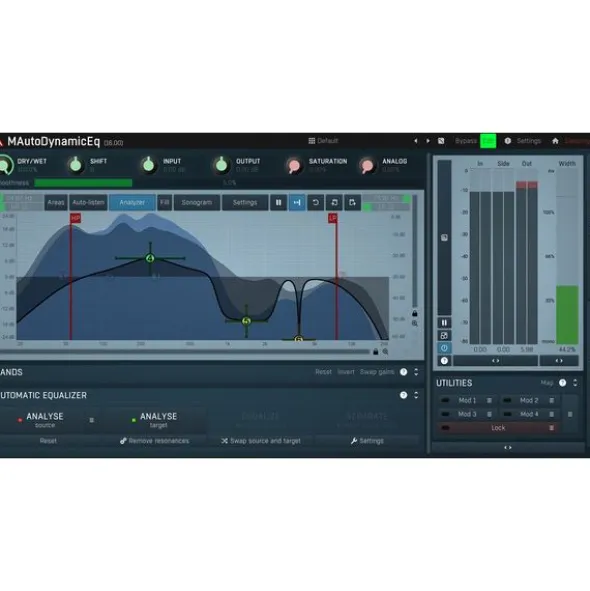The width and height of the screenshot is (590, 591).
Task: Collapse the Automatic Equalizer section arrows
Action: coord(416,395)
